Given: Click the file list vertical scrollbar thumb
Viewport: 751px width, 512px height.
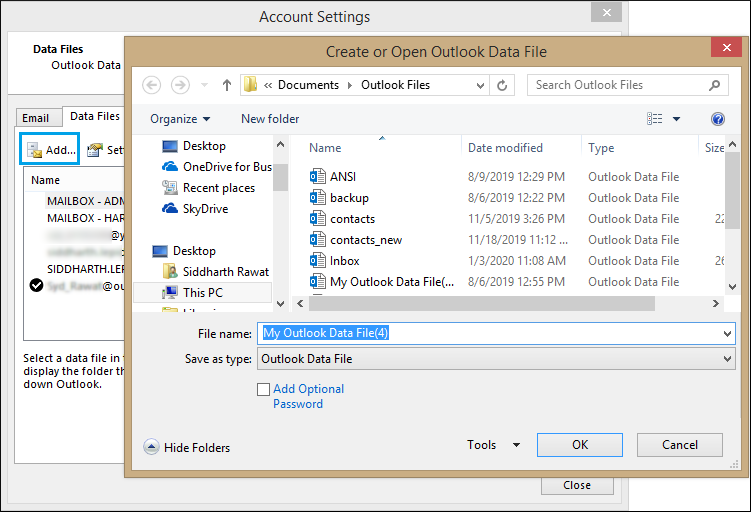Looking at the screenshot, I should [x=732, y=191].
